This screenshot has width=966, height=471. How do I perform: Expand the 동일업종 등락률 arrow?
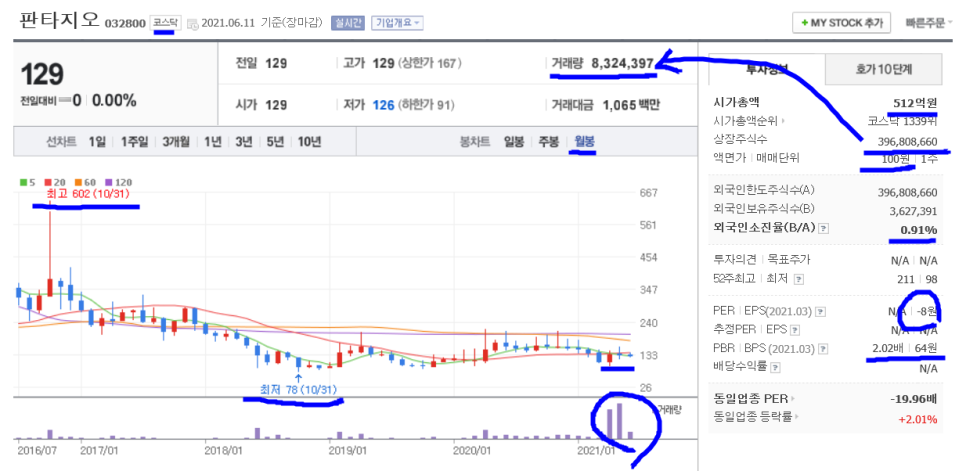[797, 417]
